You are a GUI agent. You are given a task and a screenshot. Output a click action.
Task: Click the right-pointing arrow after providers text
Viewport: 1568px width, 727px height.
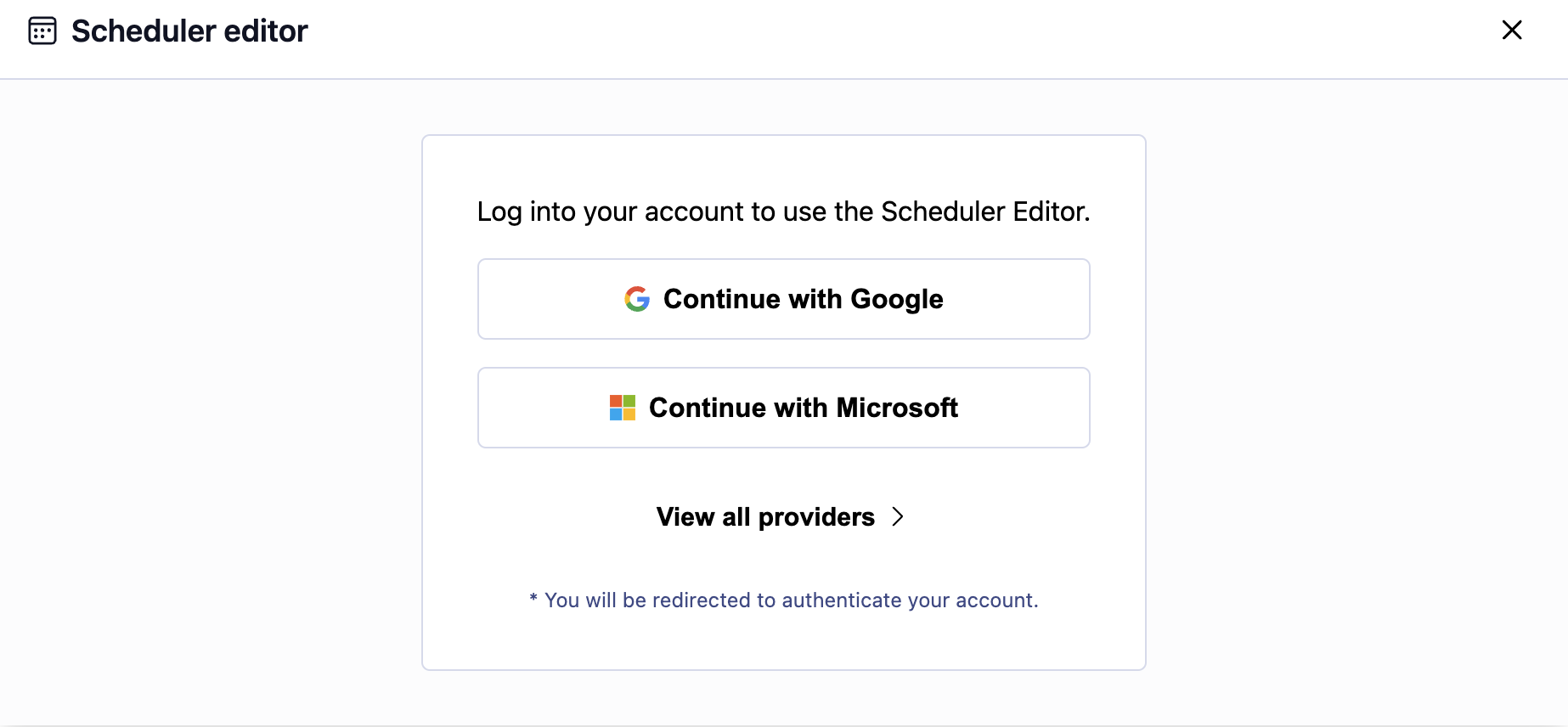tap(898, 516)
